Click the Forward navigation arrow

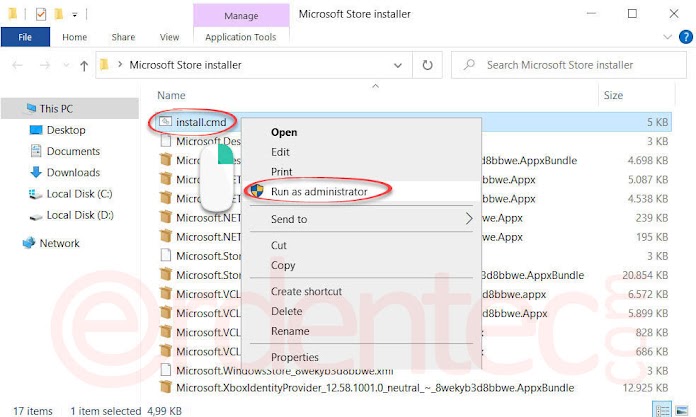[45, 65]
